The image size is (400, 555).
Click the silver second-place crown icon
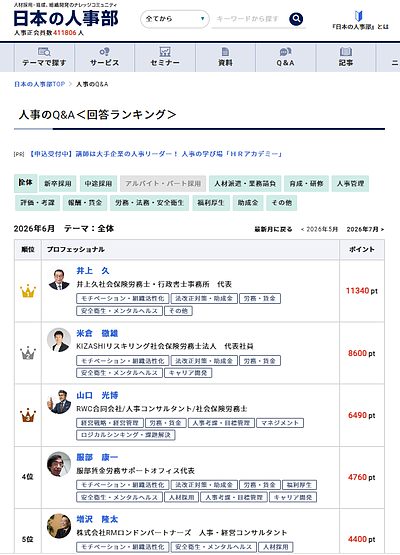(x=28, y=353)
